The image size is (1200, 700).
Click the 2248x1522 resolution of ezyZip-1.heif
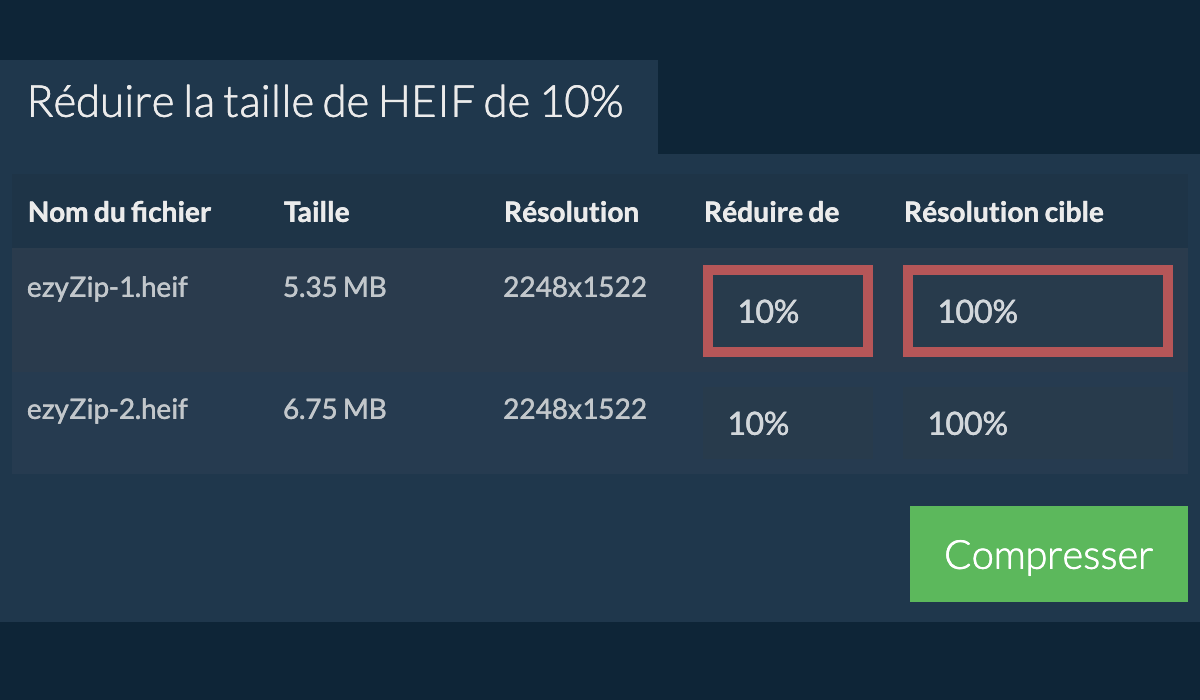coord(574,288)
